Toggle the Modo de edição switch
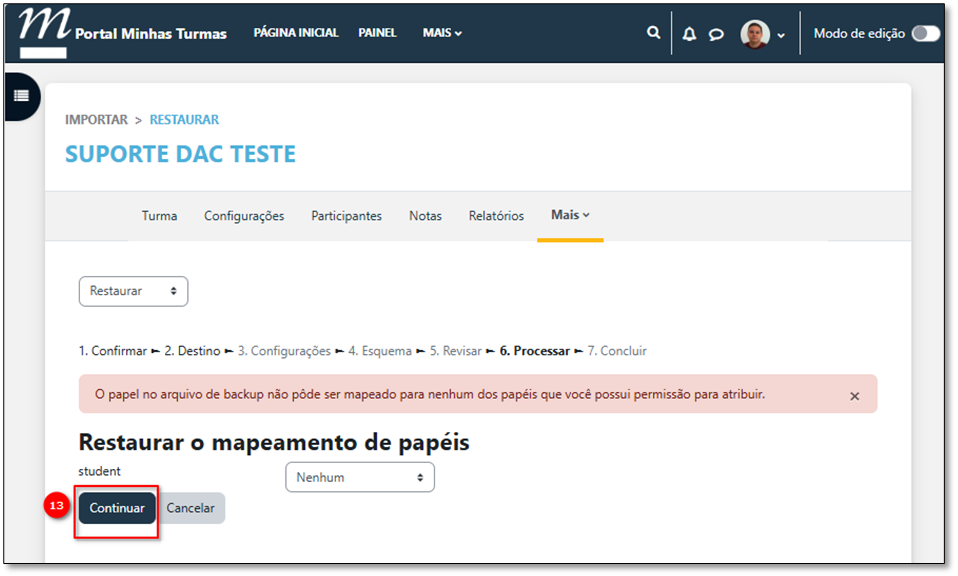The image size is (958, 576). pos(925,33)
